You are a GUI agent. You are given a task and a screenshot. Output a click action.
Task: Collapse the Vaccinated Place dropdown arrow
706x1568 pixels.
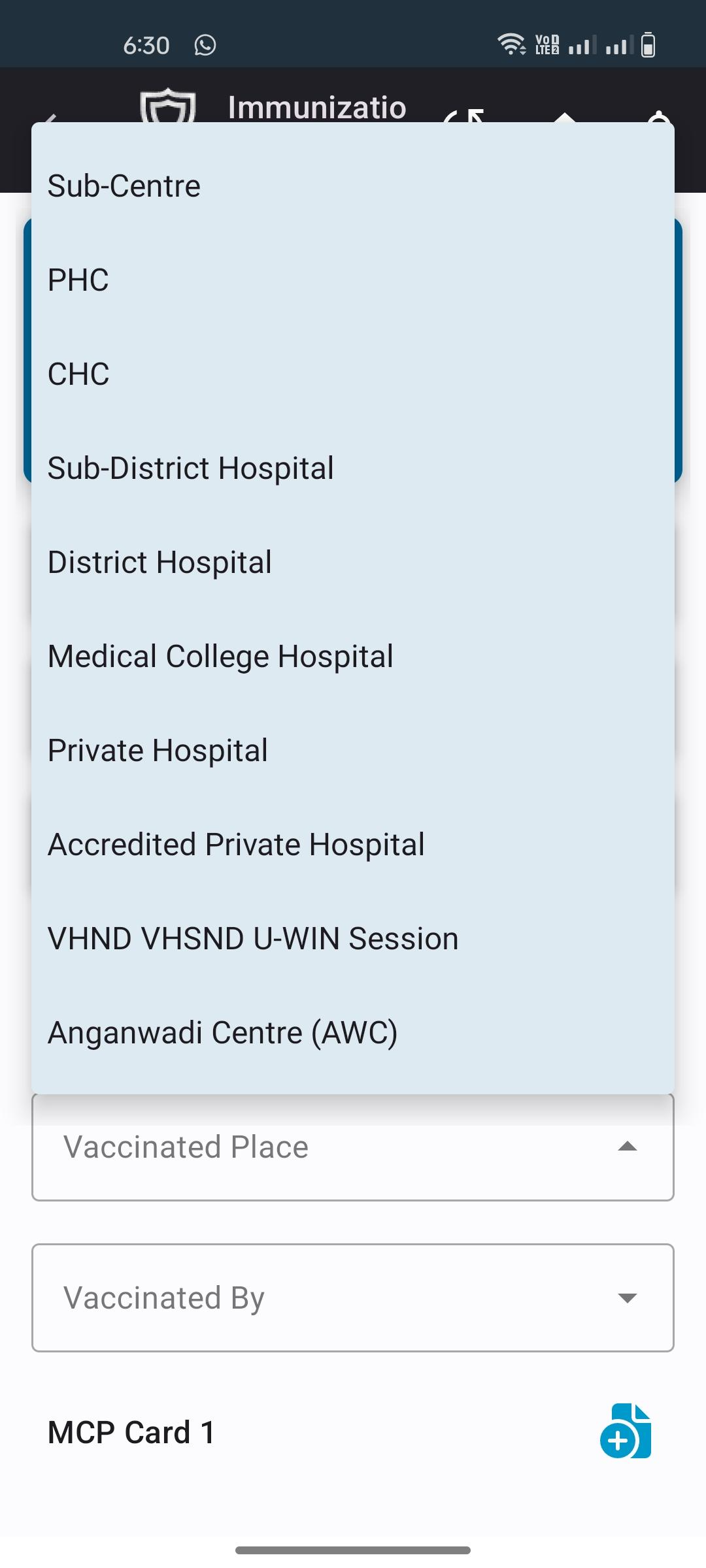click(628, 1147)
